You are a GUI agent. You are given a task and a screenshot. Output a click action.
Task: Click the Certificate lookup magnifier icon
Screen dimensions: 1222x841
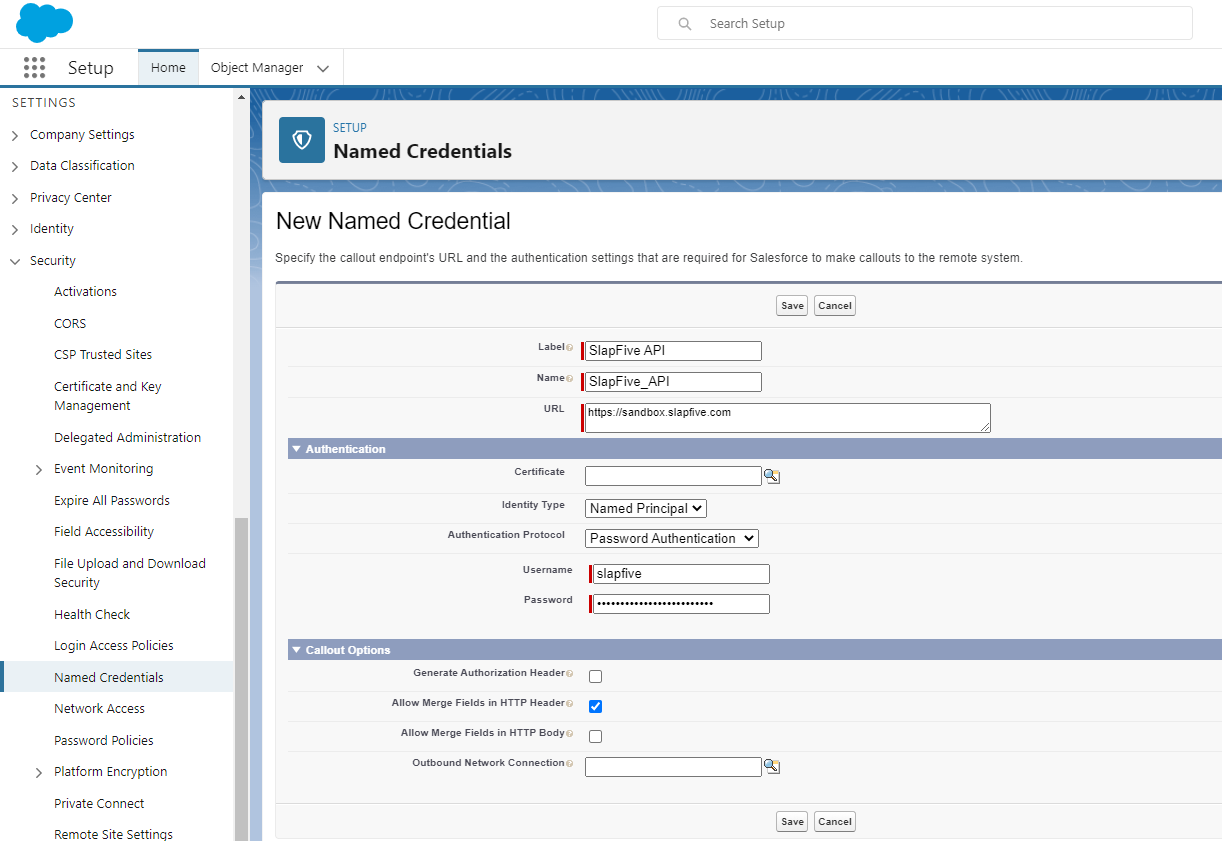coord(771,477)
